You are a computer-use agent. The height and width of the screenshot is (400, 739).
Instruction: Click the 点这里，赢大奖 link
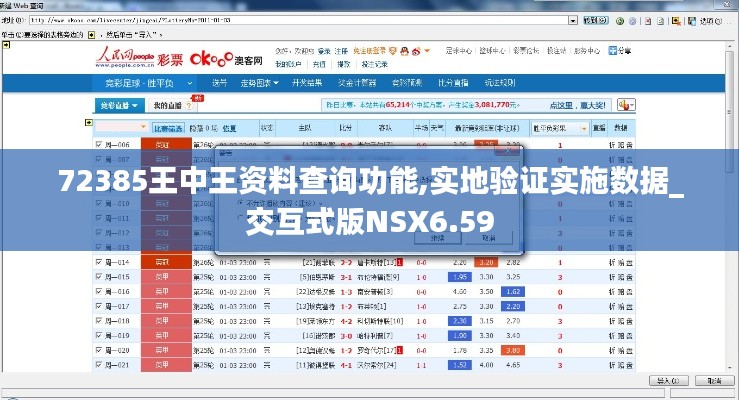click(x=577, y=105)
